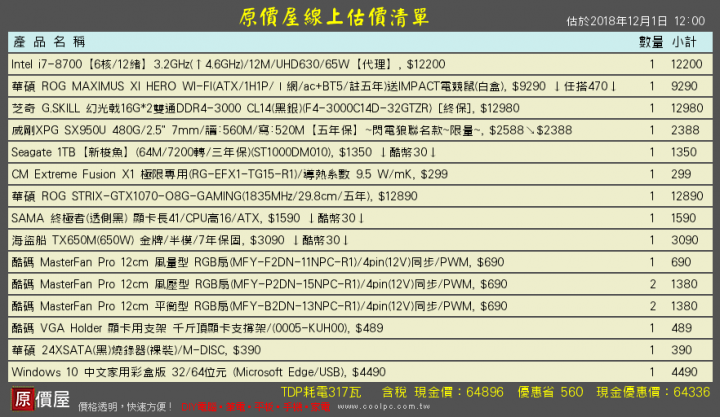Select the 海盜船 TX650M power supply row

tap(360, 240)
